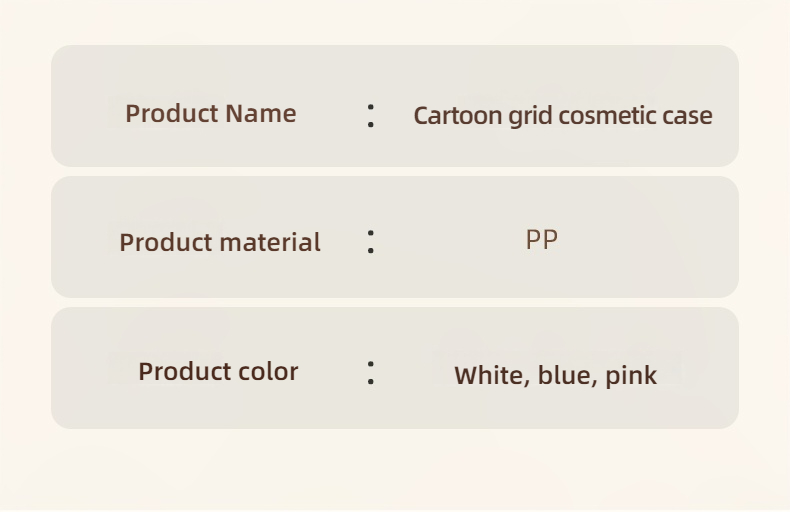Select the "Cartoon grid cosmetic case" text
Image resolution: width=790 pixels, height=512 pixels.
563,116
